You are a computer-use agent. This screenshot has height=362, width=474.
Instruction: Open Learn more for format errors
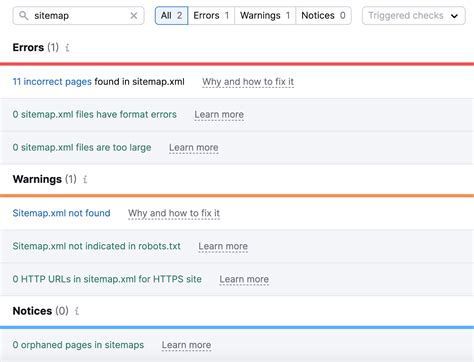(x=219, y=114)
